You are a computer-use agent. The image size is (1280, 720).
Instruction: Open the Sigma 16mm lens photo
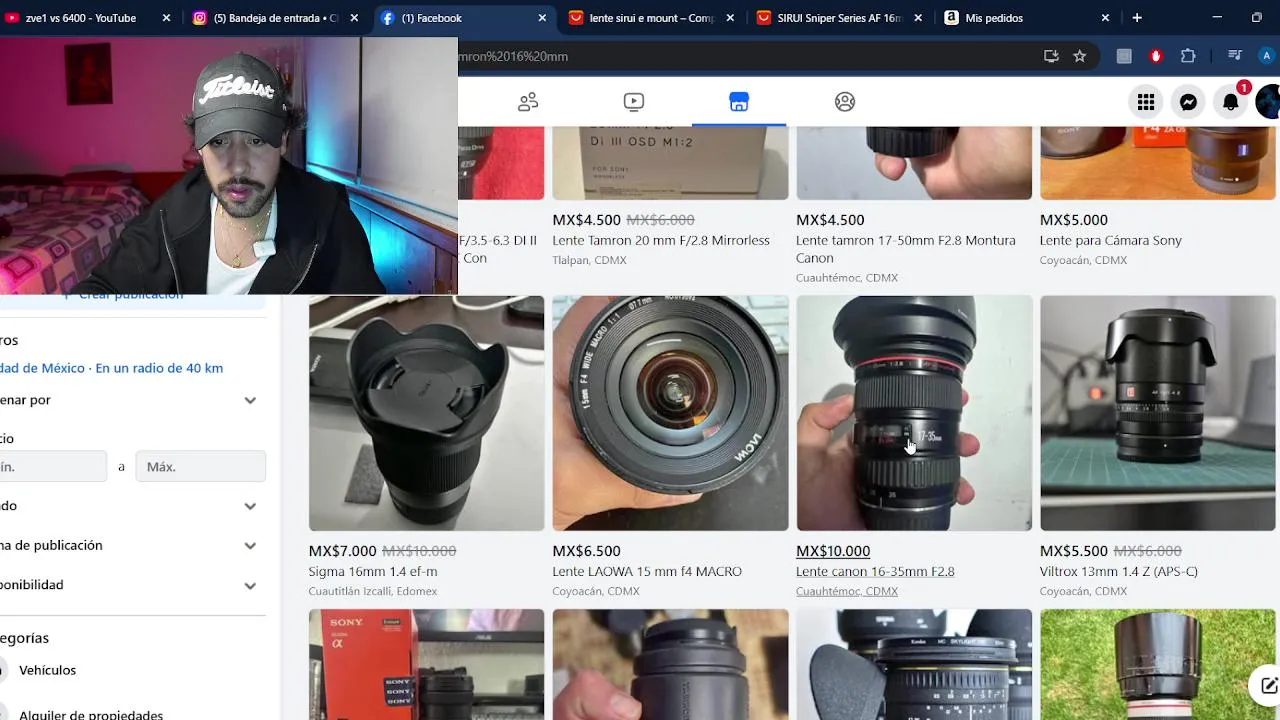click(x=426, y=413)
